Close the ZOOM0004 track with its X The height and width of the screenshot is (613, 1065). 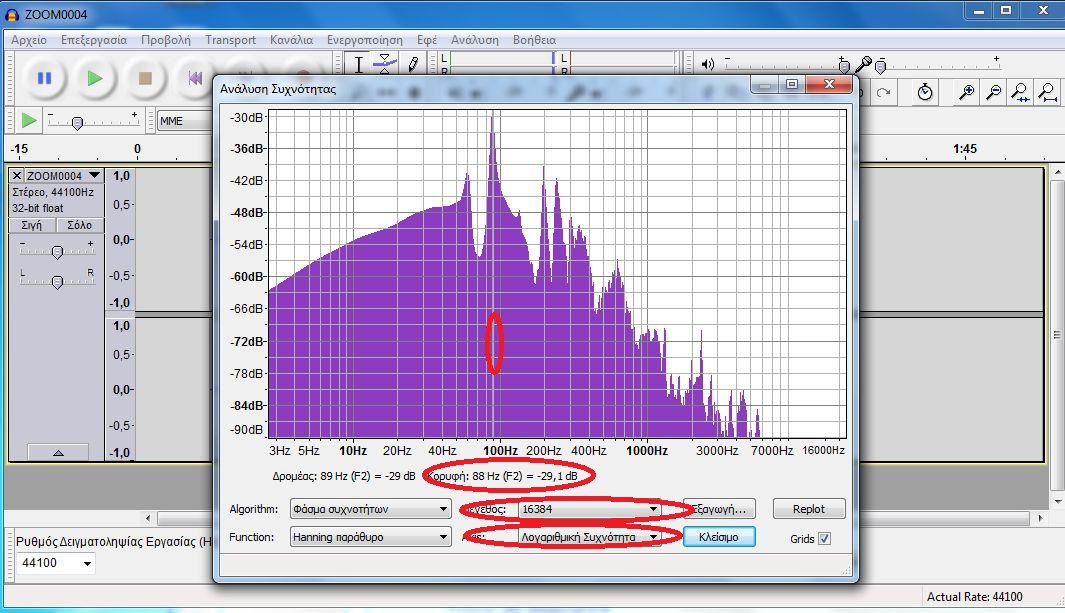pyautogui.click(x=18, y=176)
